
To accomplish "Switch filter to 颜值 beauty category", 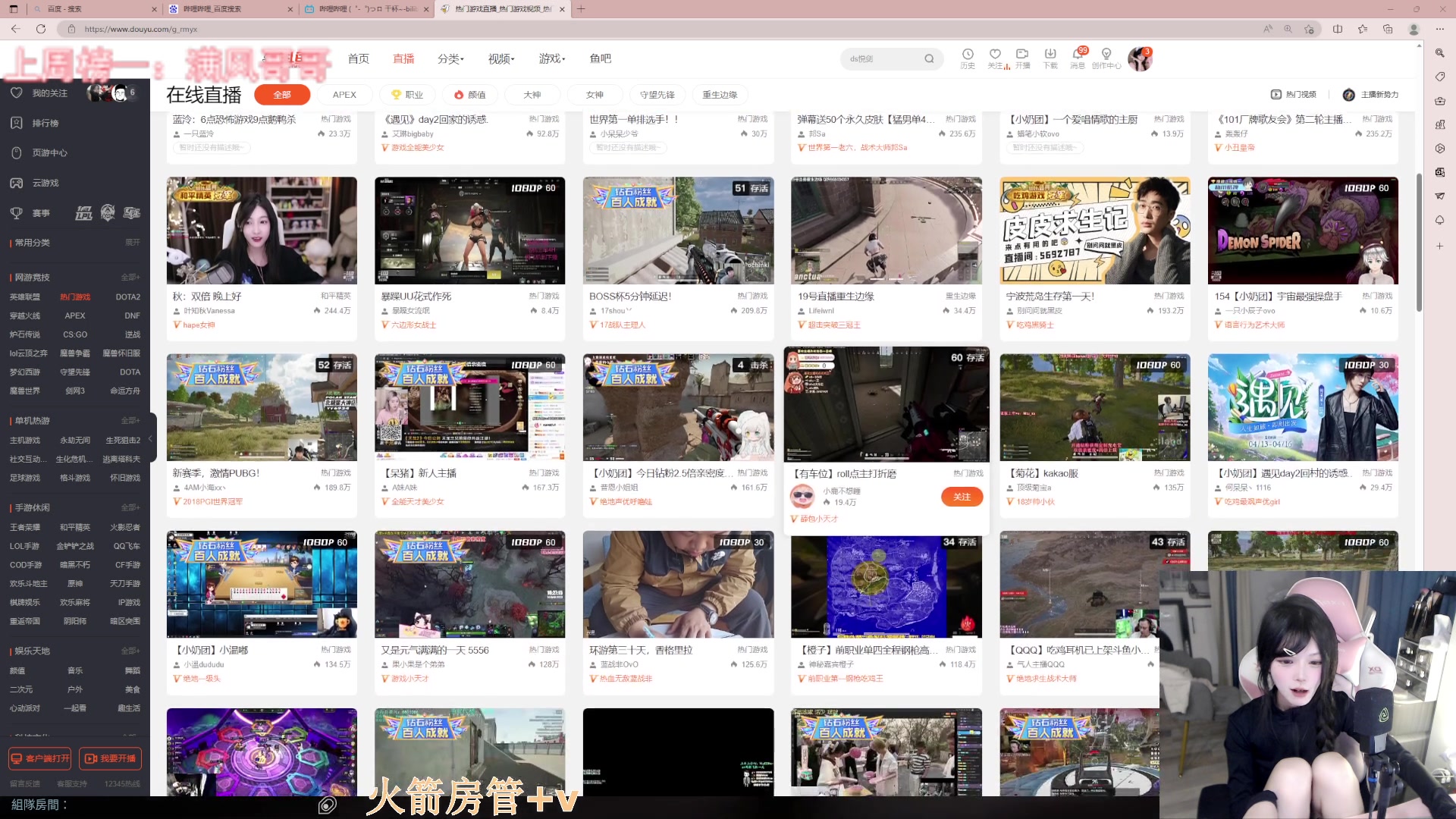I will click(470, 94).
